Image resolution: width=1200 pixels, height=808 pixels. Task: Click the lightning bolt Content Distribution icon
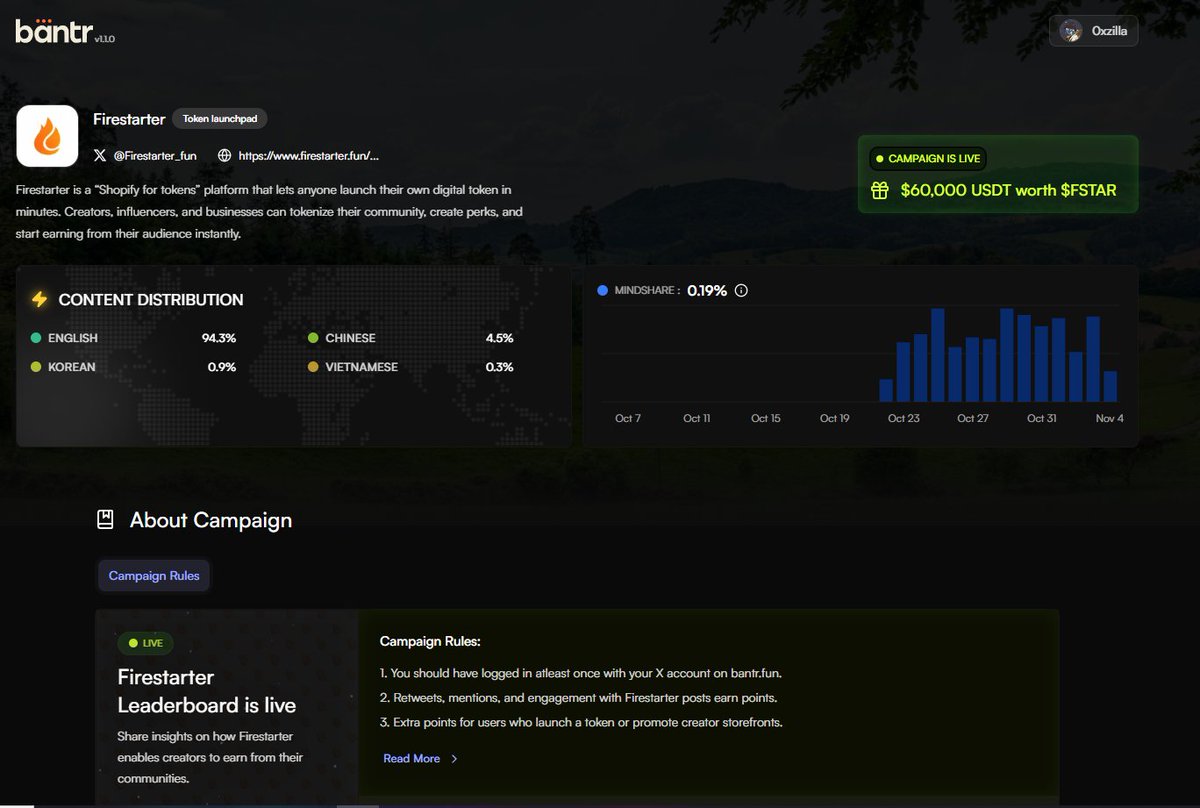click(39, 299)
